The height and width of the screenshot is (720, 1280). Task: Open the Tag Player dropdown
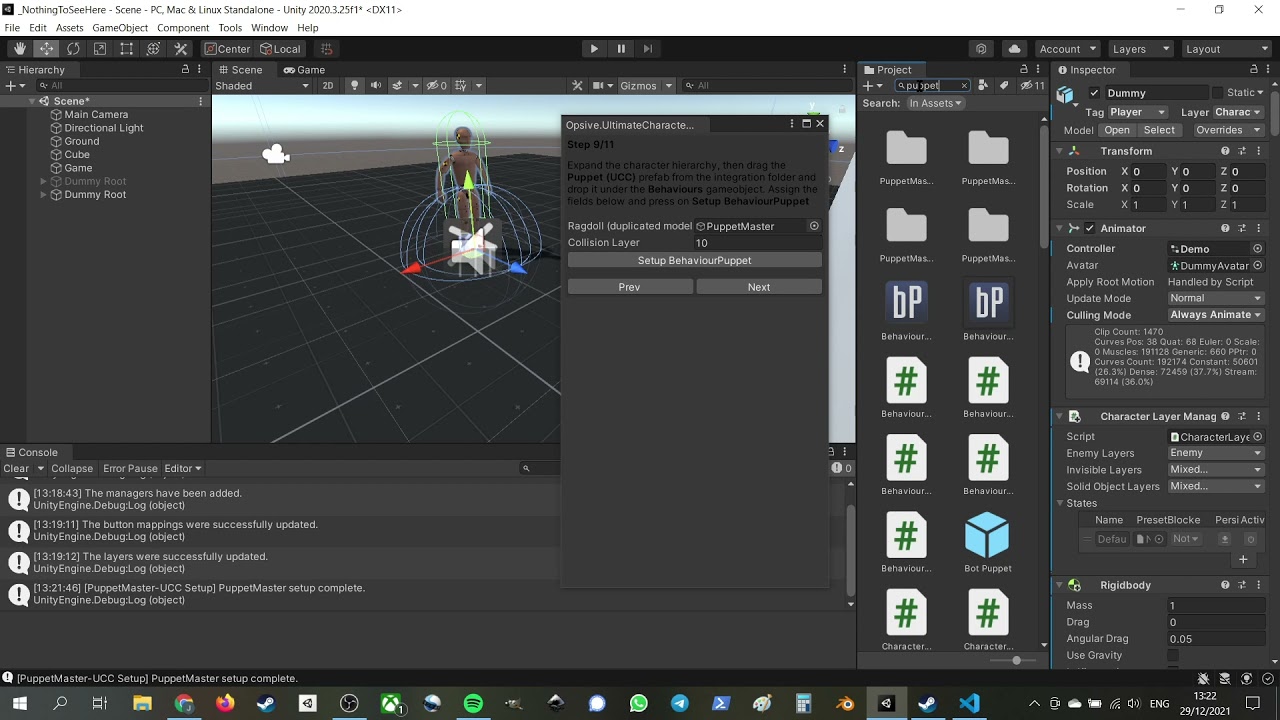(x=1139, y=113)
